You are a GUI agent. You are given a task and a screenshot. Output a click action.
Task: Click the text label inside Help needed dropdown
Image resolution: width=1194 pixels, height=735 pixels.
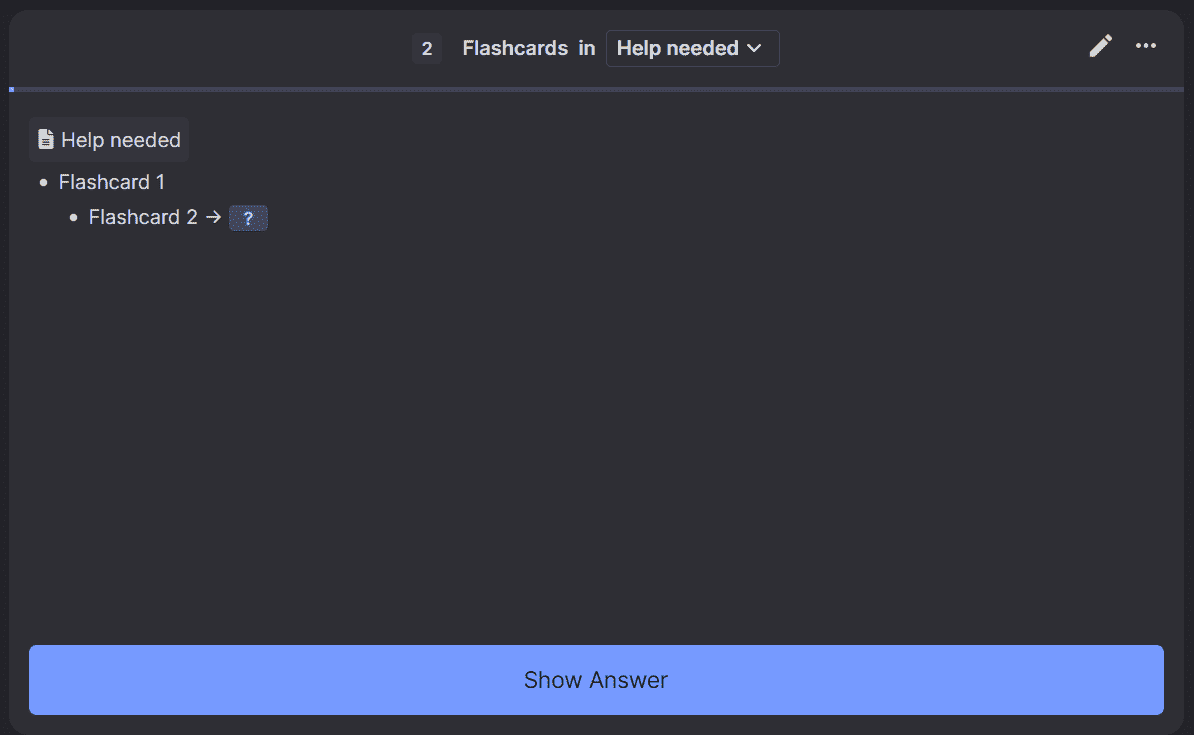click(x=677, y=48)
